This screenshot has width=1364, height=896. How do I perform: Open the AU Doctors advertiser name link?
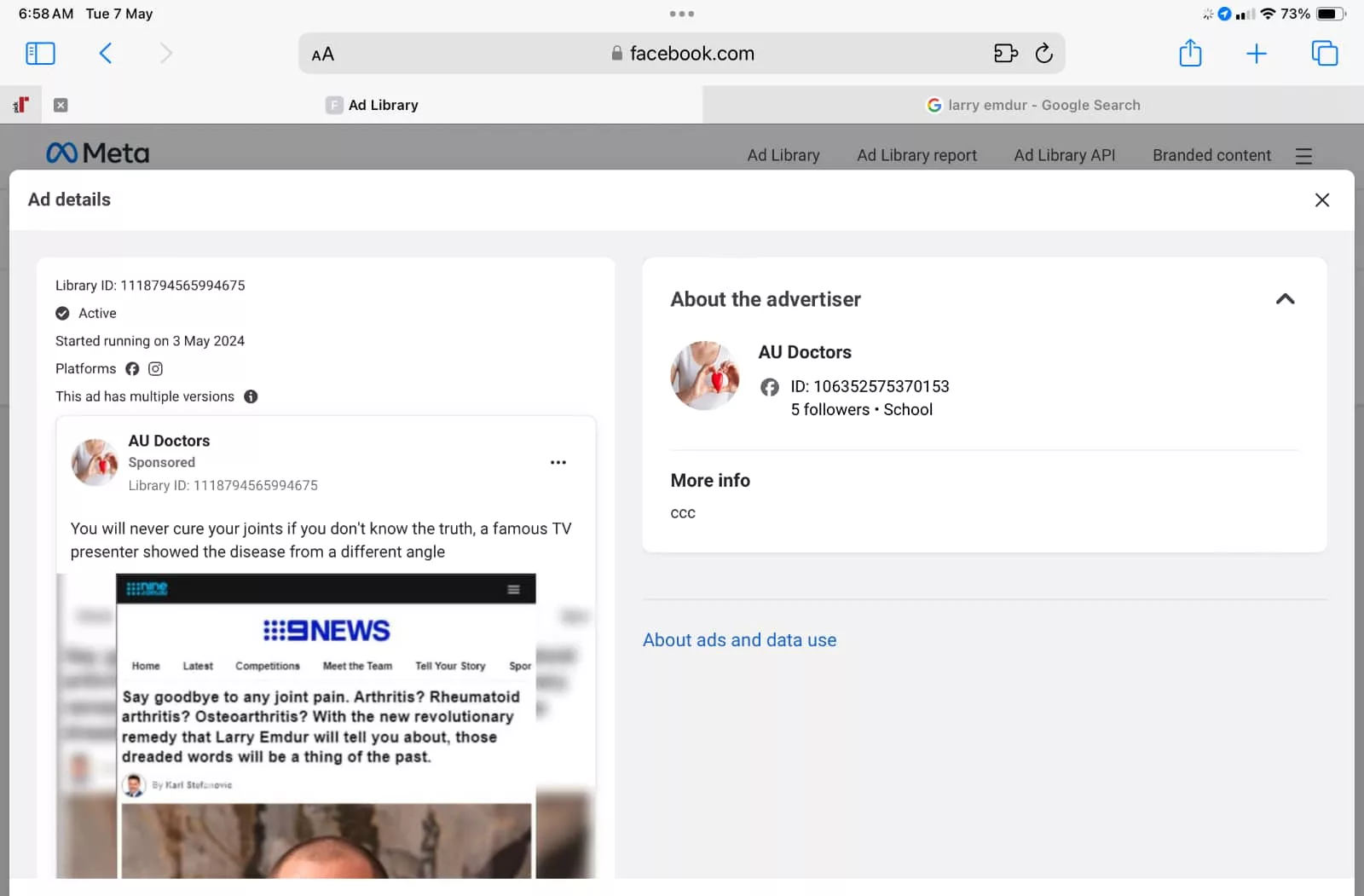click(804, 352)
